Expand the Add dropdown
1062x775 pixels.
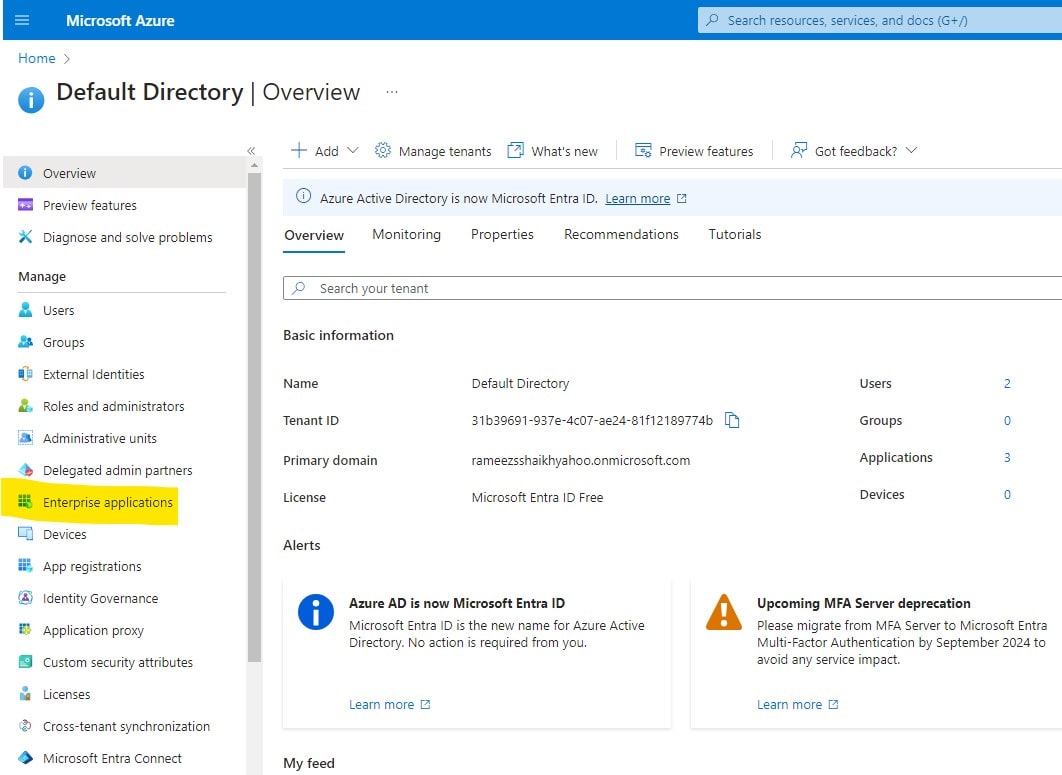[x=353, y=150]
